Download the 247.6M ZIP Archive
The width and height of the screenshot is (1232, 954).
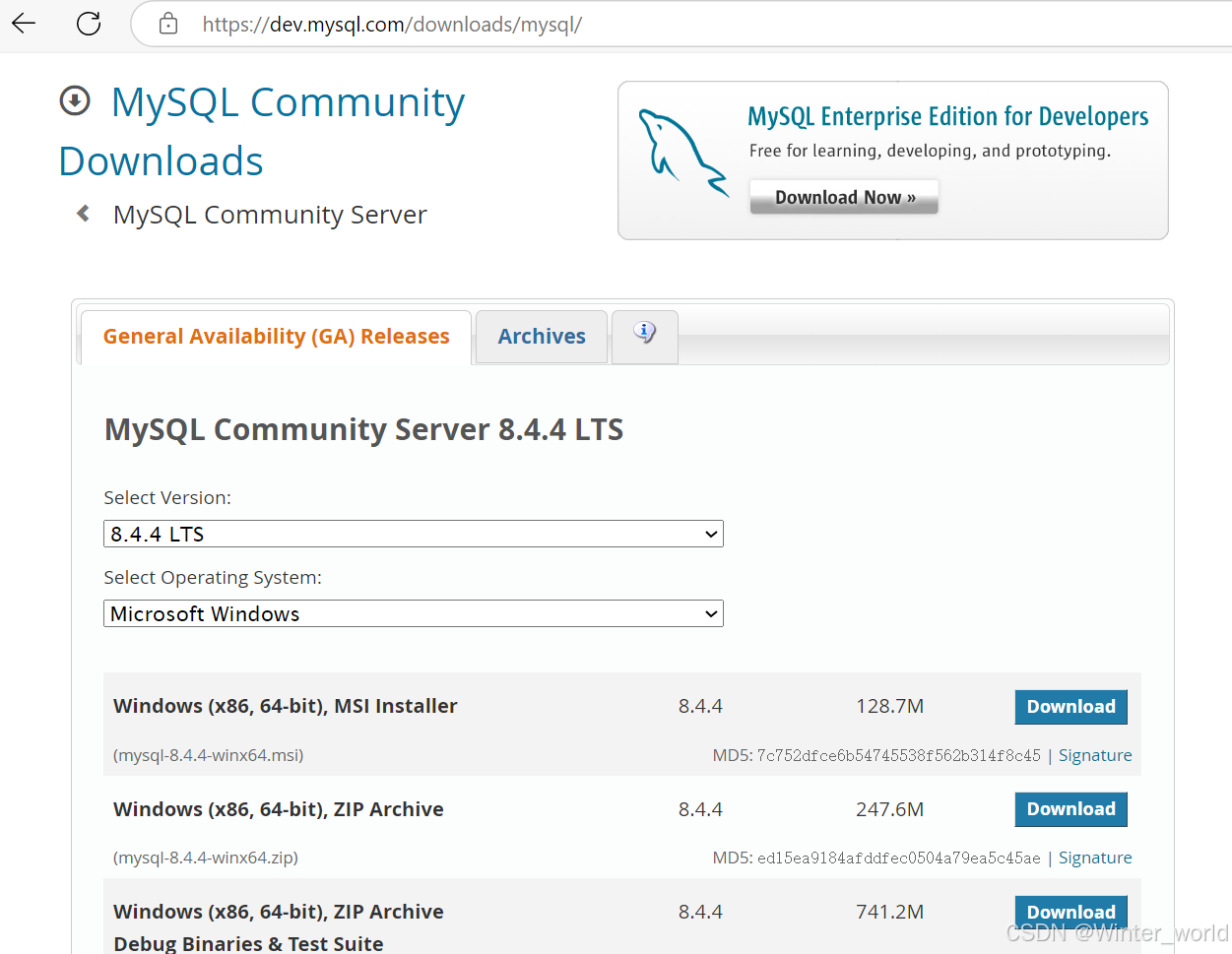(x=1070, y=809)
